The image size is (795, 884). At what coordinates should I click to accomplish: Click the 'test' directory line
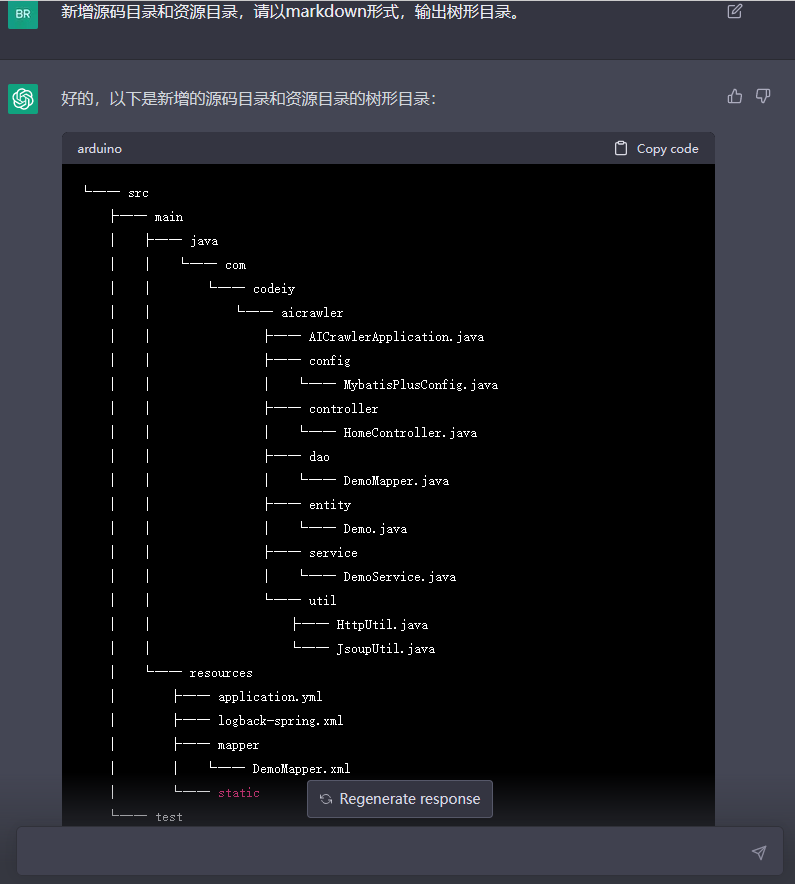click(x=169, y=817)
